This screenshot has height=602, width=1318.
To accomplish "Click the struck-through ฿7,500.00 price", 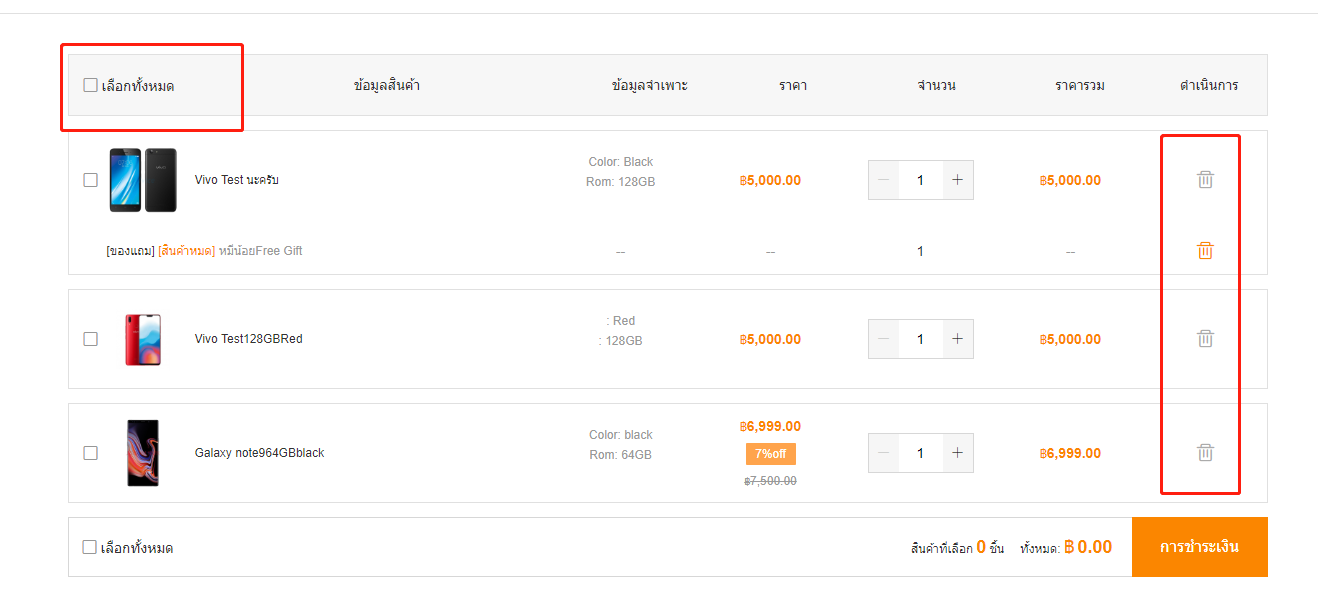I will point(770,481).
